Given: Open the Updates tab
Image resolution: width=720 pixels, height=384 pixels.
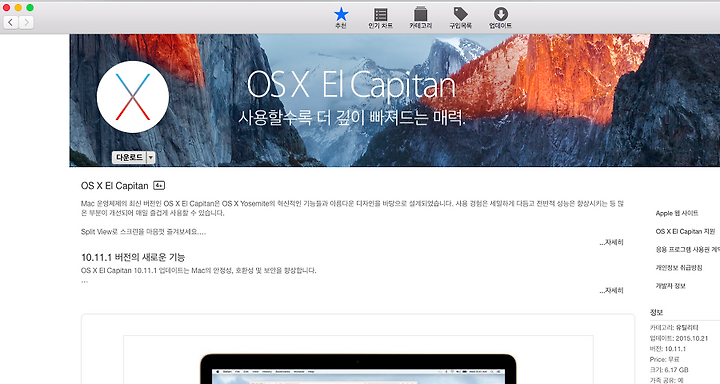Looking at the screenshot, I should 500,18.
